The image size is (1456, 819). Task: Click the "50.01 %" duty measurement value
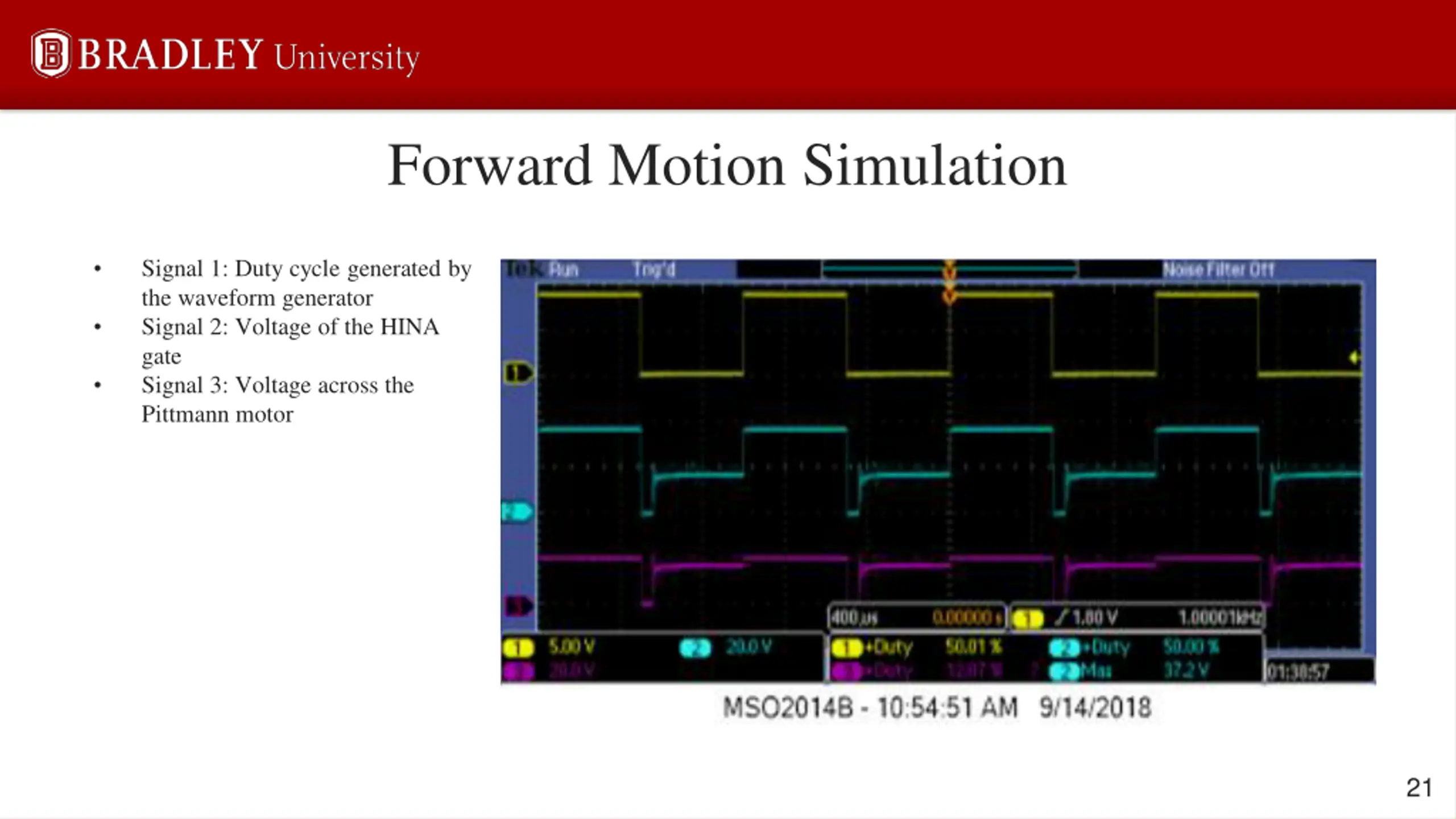tap(974, 647)
